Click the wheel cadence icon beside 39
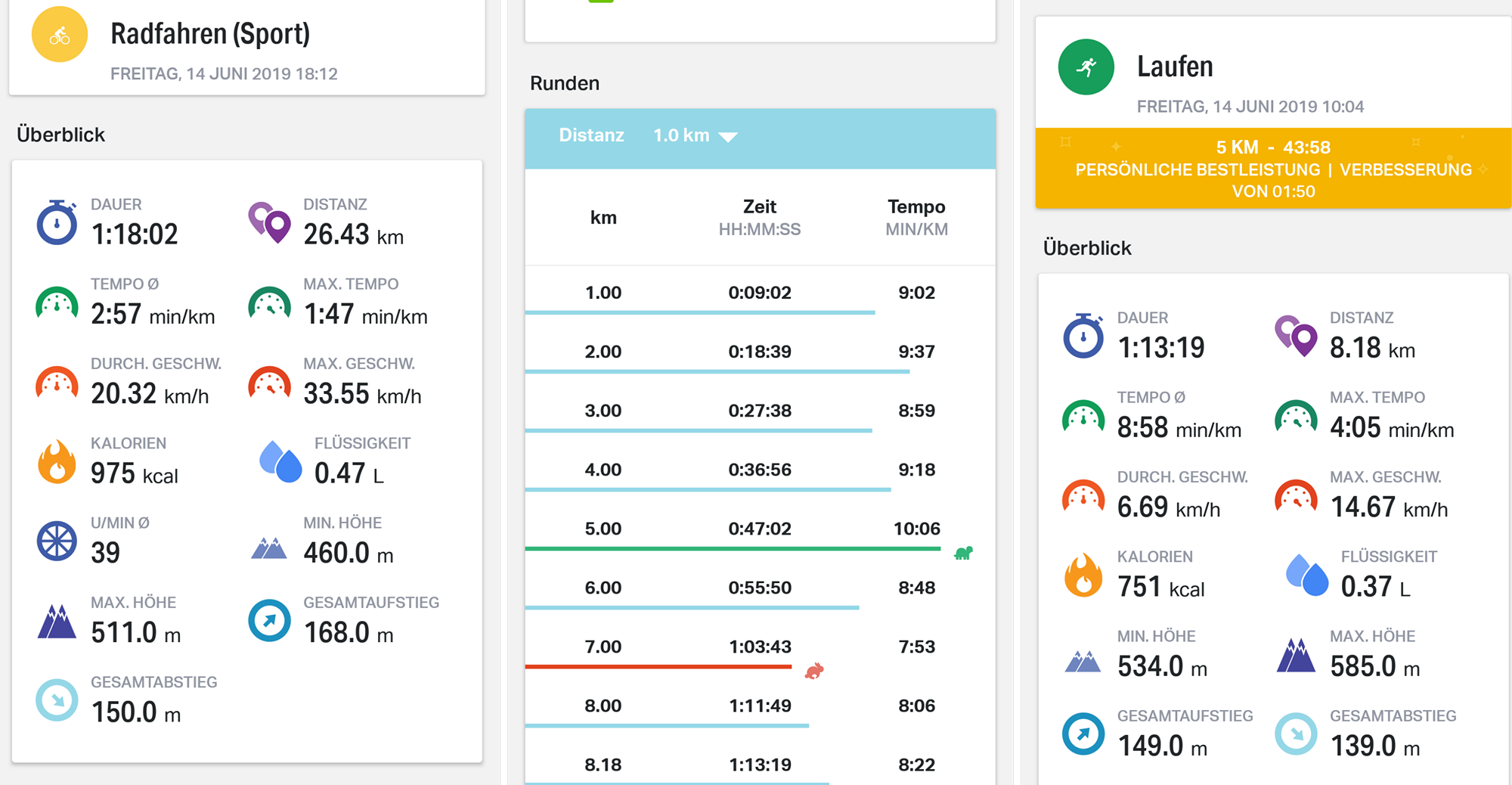1512x785 pixels. click(x=57, y=541)
